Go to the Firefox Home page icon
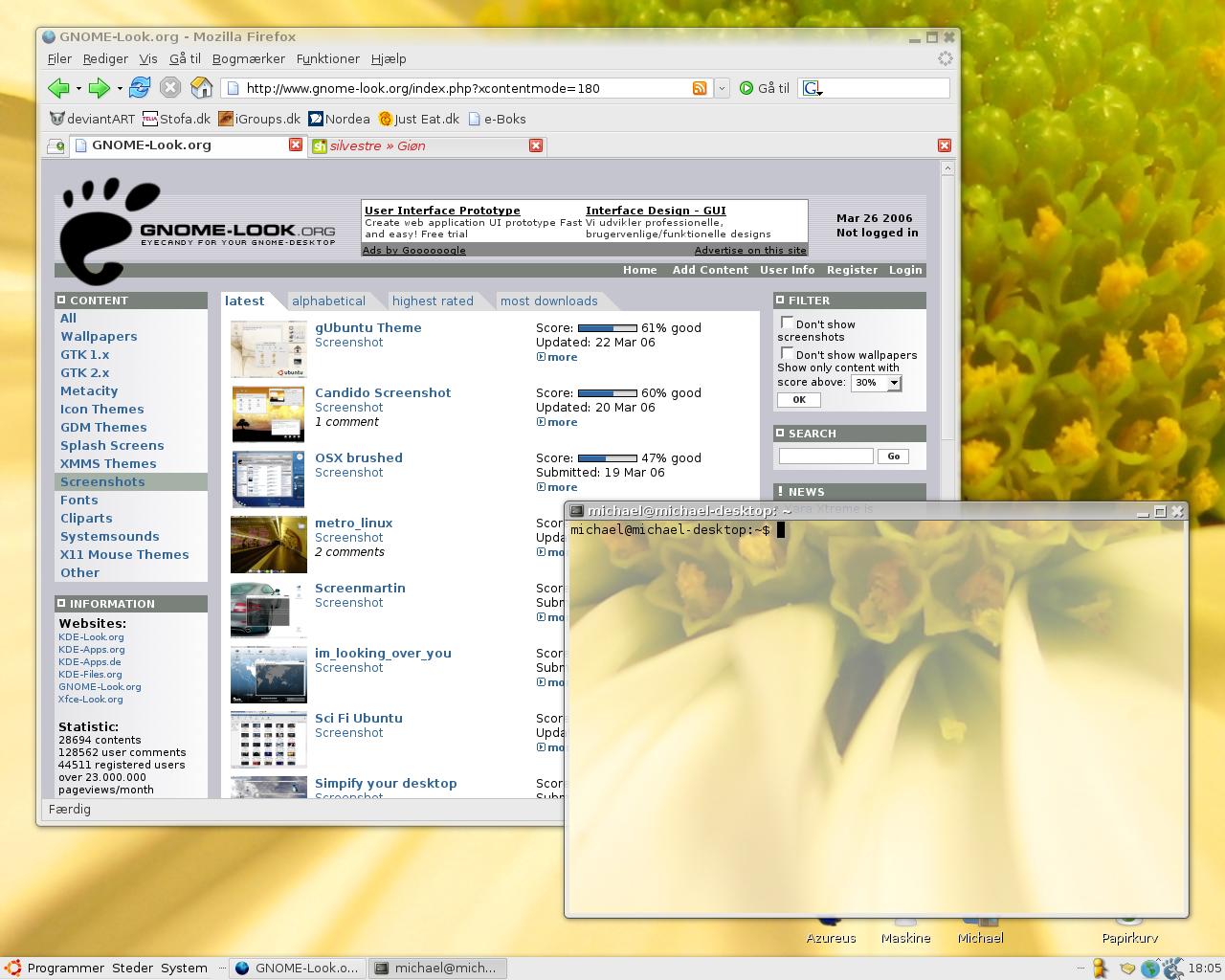 pos(201,87)
